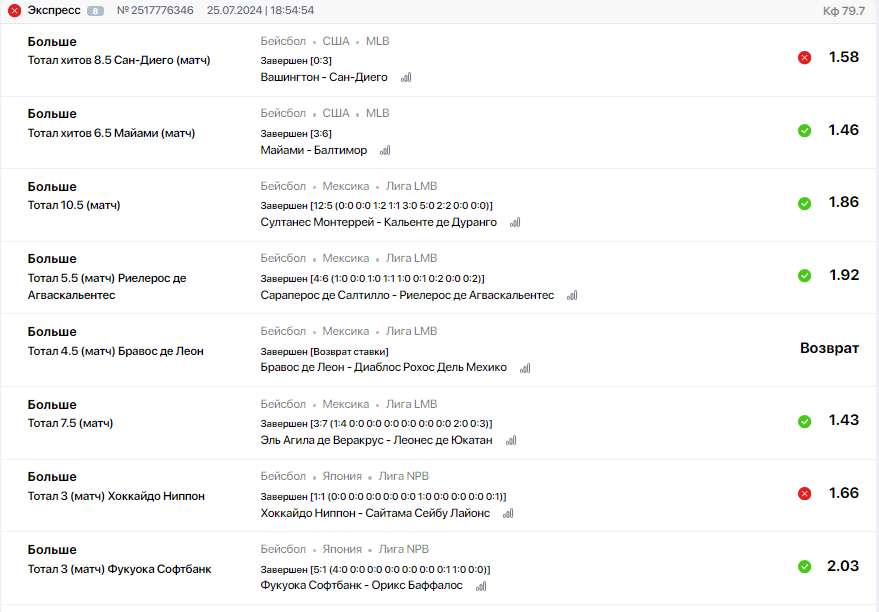This screenshot has height=612, width=879.
Task: Click stats icon beside Хоккайдо Ниппон - Сайтама match
Action: (508, 514)
